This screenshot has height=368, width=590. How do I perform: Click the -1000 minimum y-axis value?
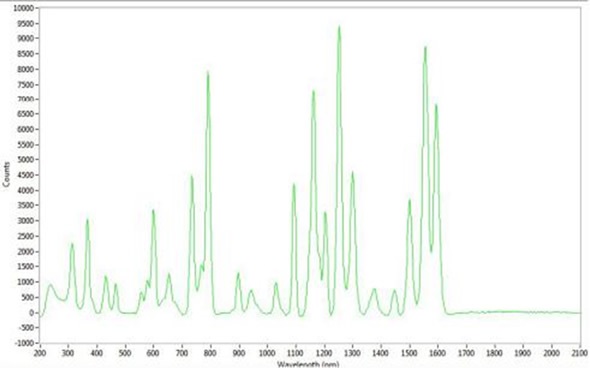[24, 343]
